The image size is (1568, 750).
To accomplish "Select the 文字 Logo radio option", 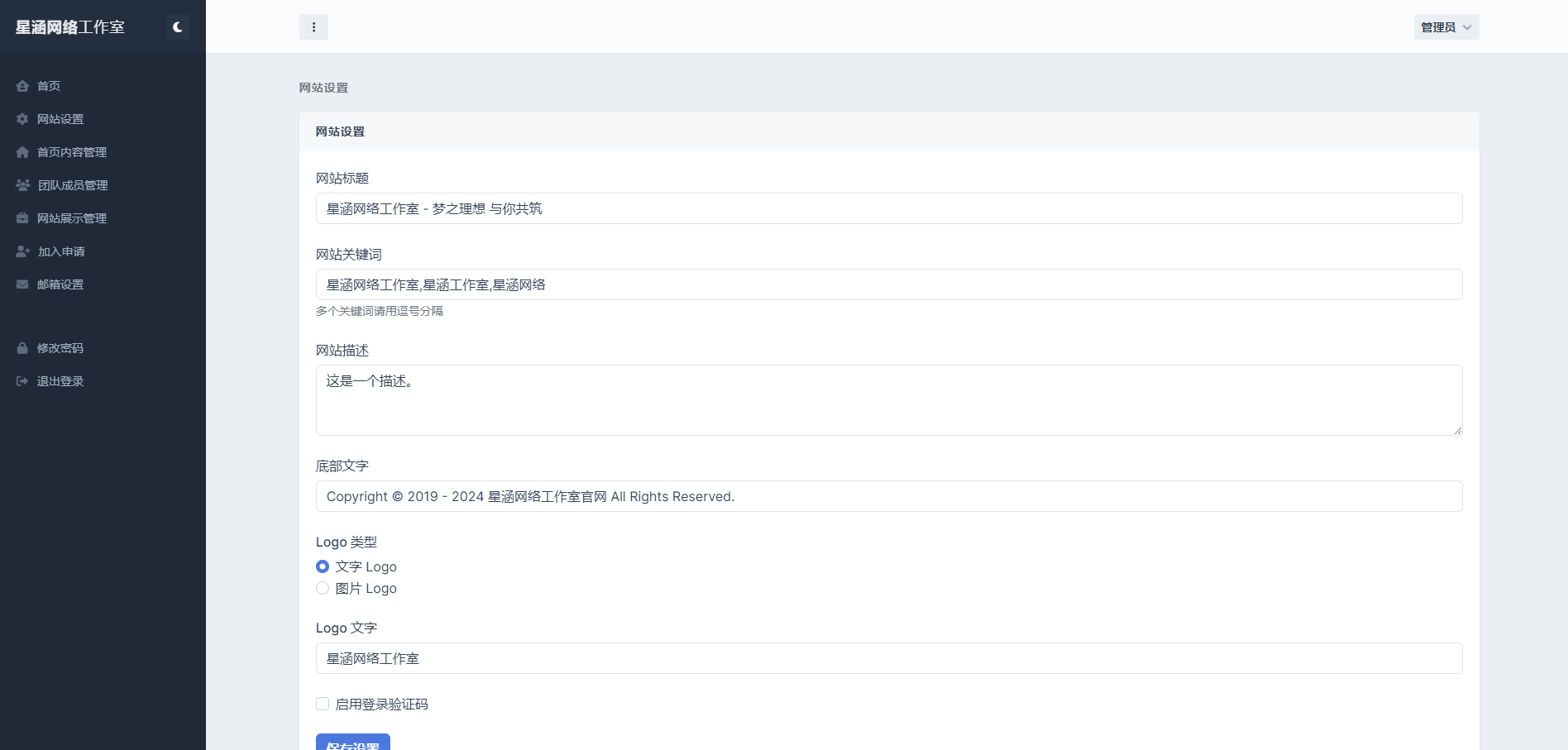I will coord(323,566).
